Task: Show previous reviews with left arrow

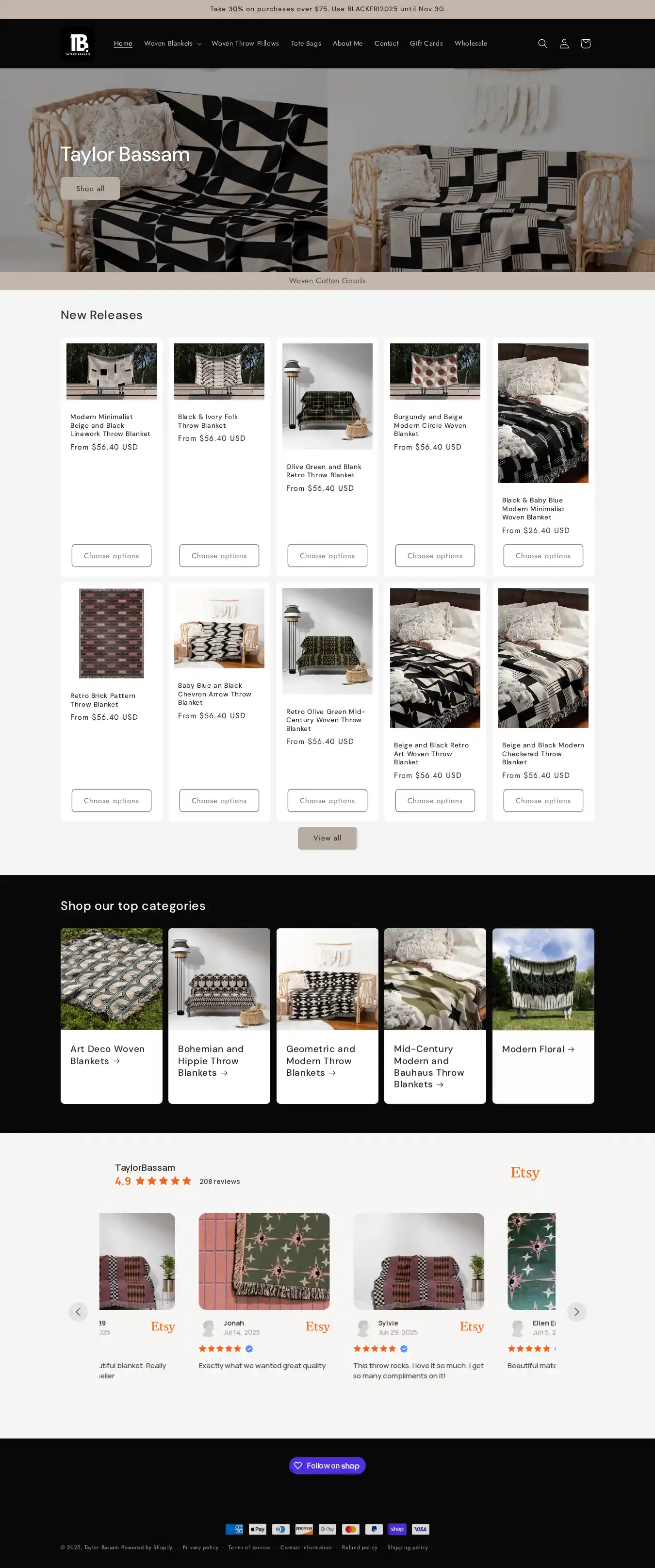Action: pos(78,1312)
